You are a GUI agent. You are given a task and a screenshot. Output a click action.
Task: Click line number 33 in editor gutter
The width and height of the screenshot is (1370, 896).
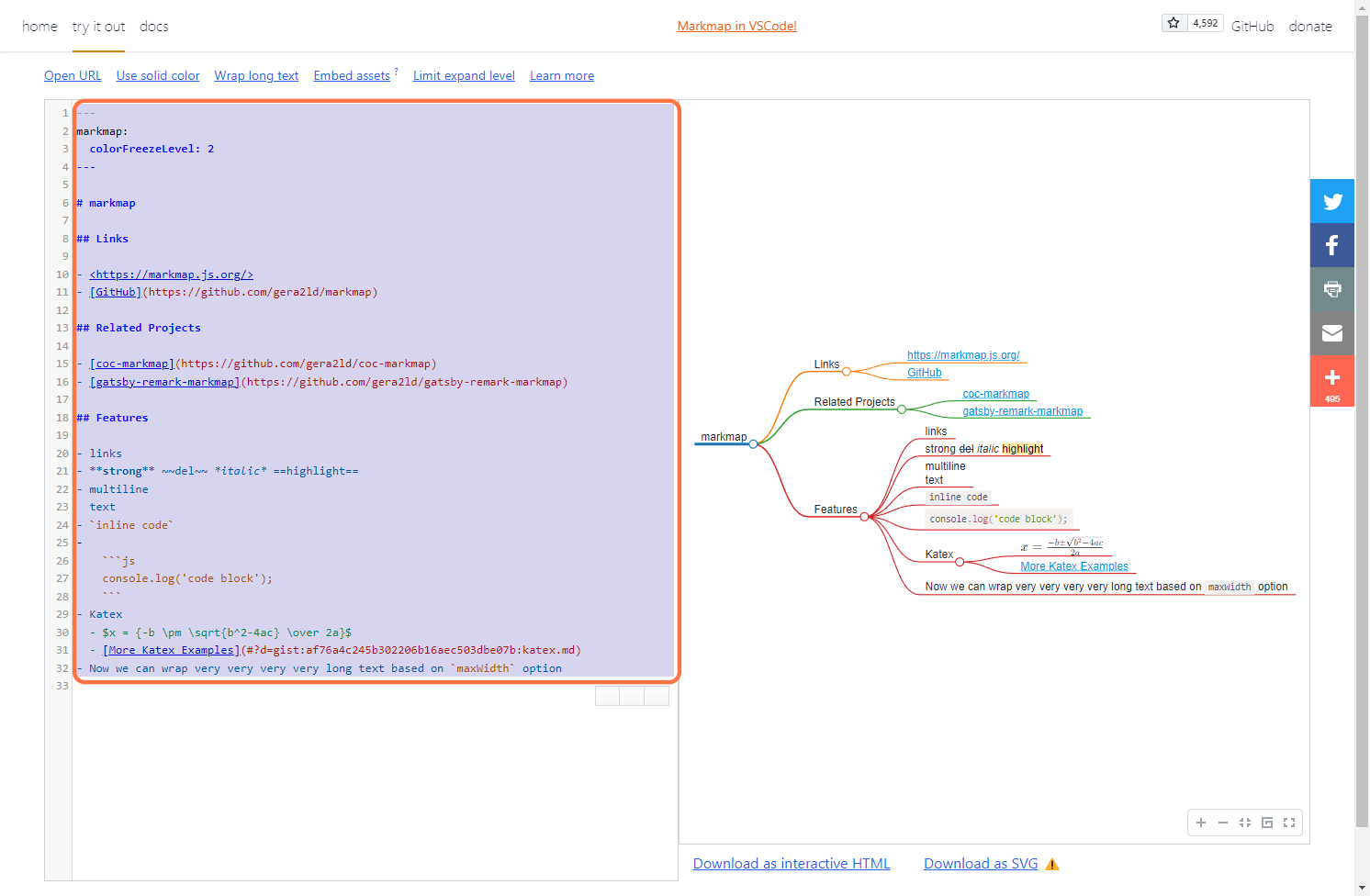62,686
